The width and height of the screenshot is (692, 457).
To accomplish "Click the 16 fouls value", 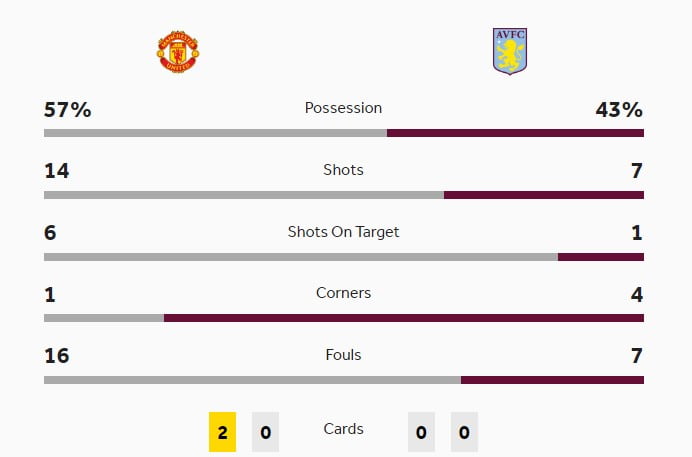I will pos(57,356).
